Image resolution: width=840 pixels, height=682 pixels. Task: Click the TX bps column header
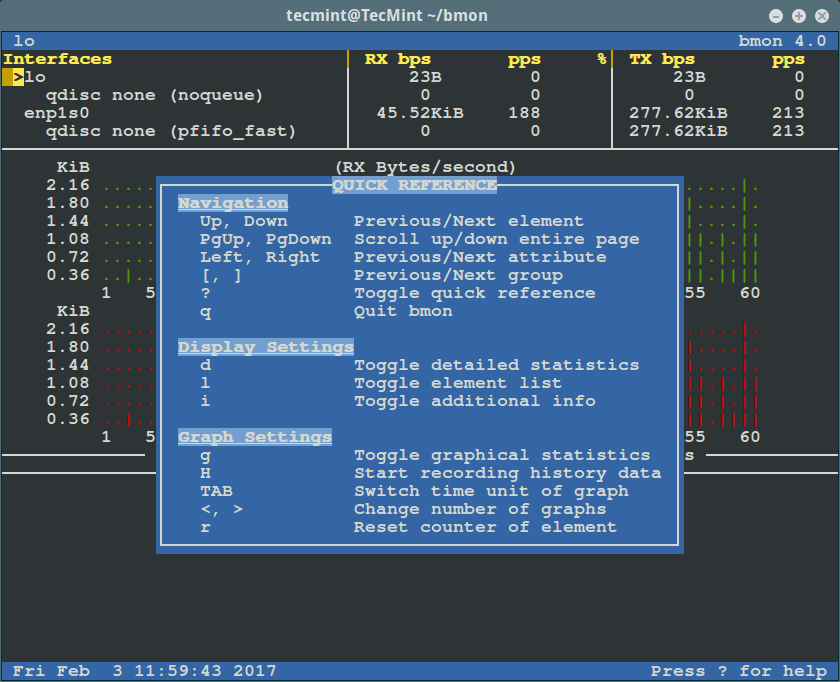[661, 59]
